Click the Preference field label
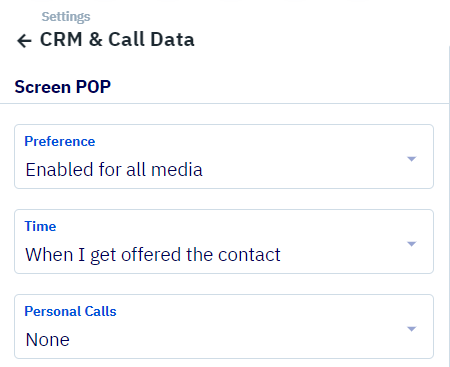Viewport: 450px width, 367px height. 60,141
